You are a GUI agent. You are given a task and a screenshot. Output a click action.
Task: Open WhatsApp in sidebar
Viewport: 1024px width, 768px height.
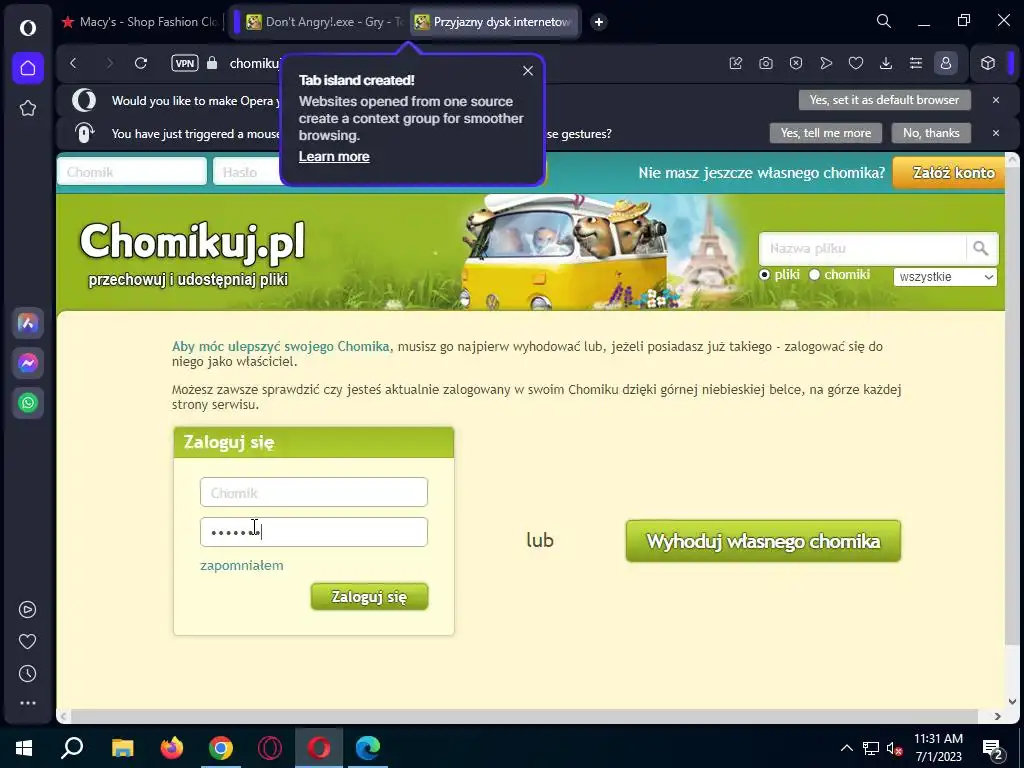pyautogui.click(x=27, y=403)
